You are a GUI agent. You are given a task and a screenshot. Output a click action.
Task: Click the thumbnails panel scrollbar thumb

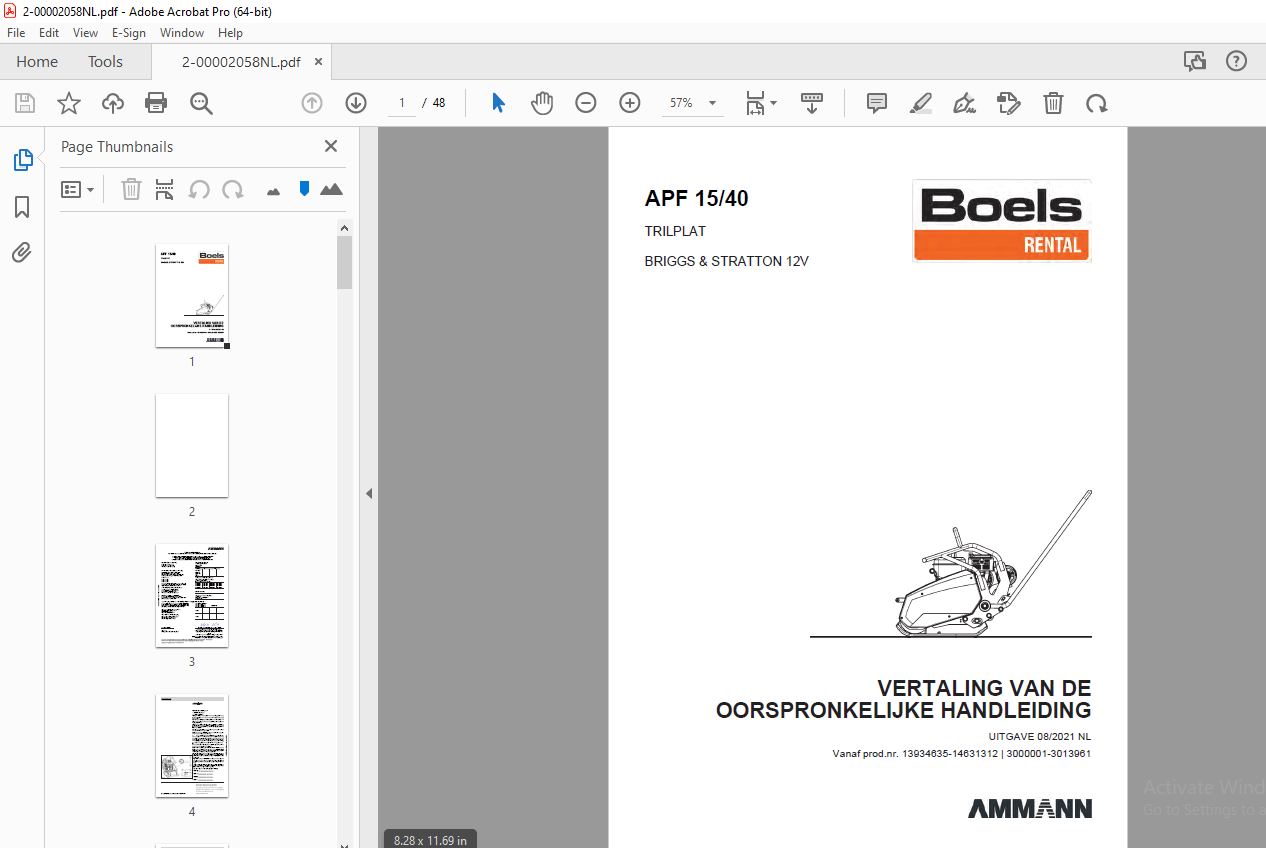pos(344,262)
